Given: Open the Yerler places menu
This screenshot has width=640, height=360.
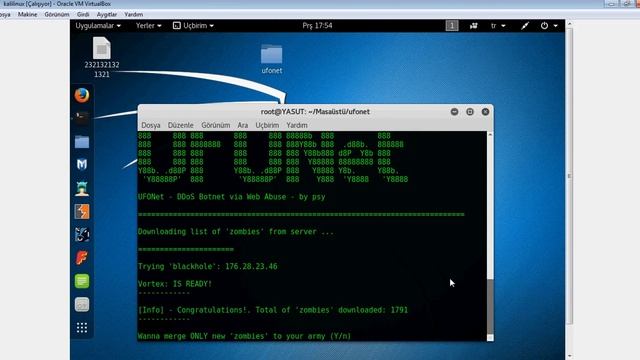Looking at the screenshot, I should pyautogui.click(x=148, y=26).
